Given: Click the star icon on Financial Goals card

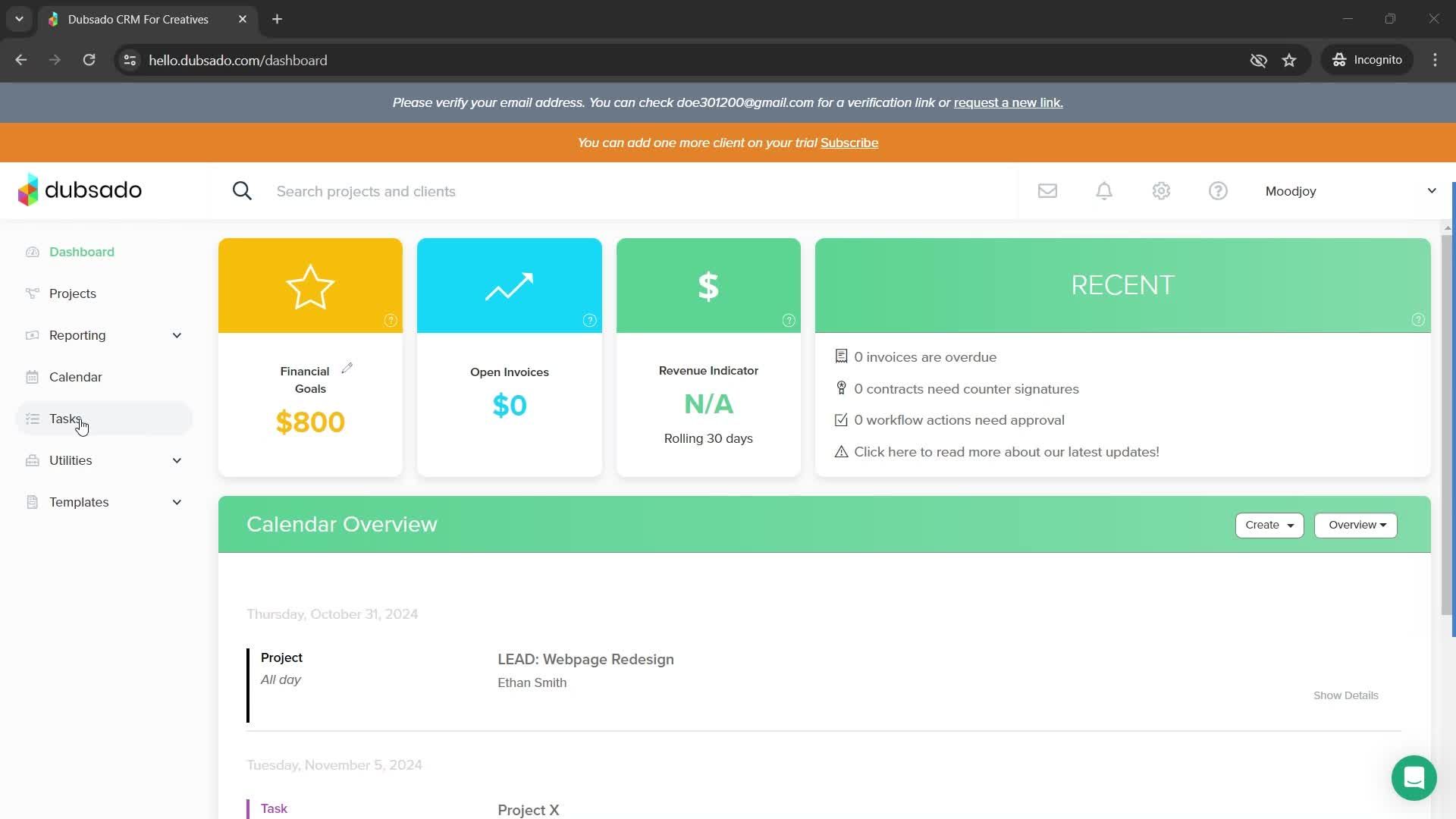Looking at the screenshot, I should click(310, 287).
